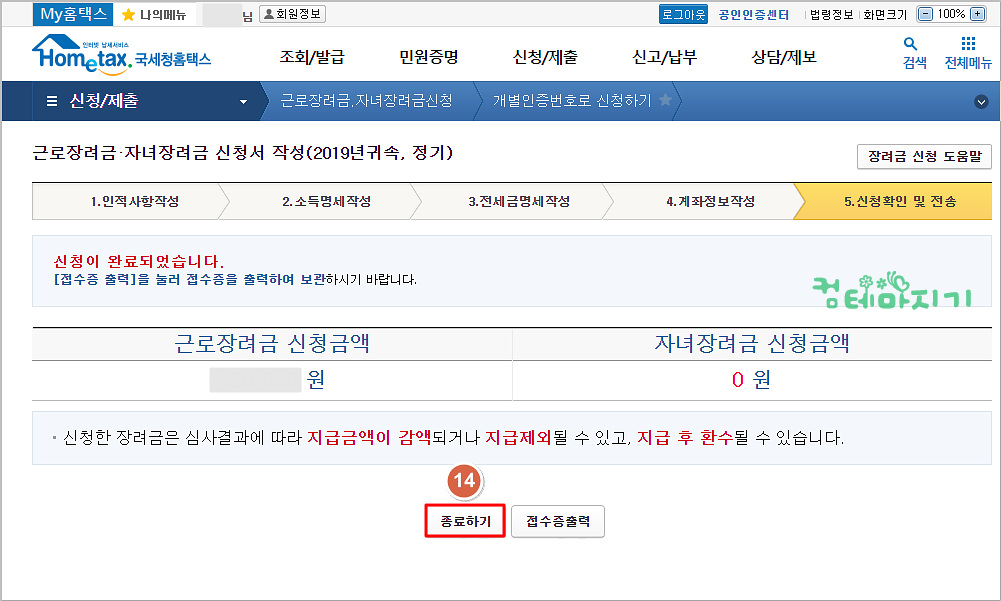This screenshot has width=1001, height=601.
Task: Expand the breadcrumb bar round chevron
Action: click(981, 102)
